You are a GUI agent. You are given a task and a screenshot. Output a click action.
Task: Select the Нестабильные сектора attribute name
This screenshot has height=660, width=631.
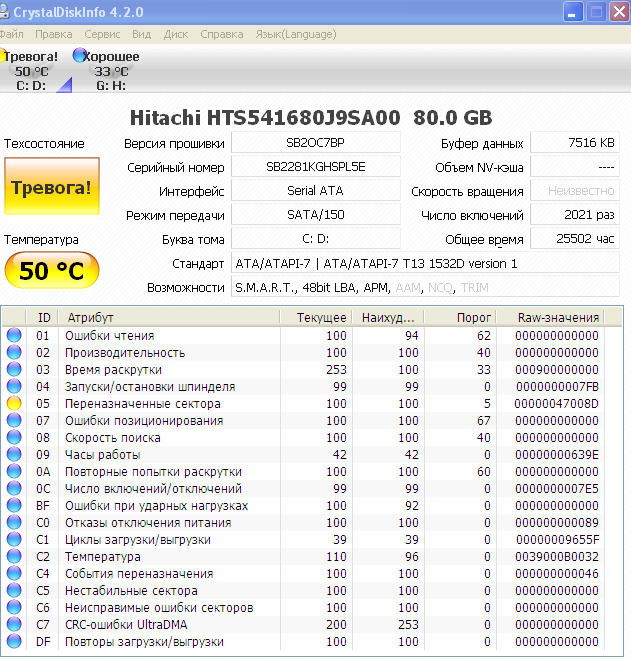131,591
